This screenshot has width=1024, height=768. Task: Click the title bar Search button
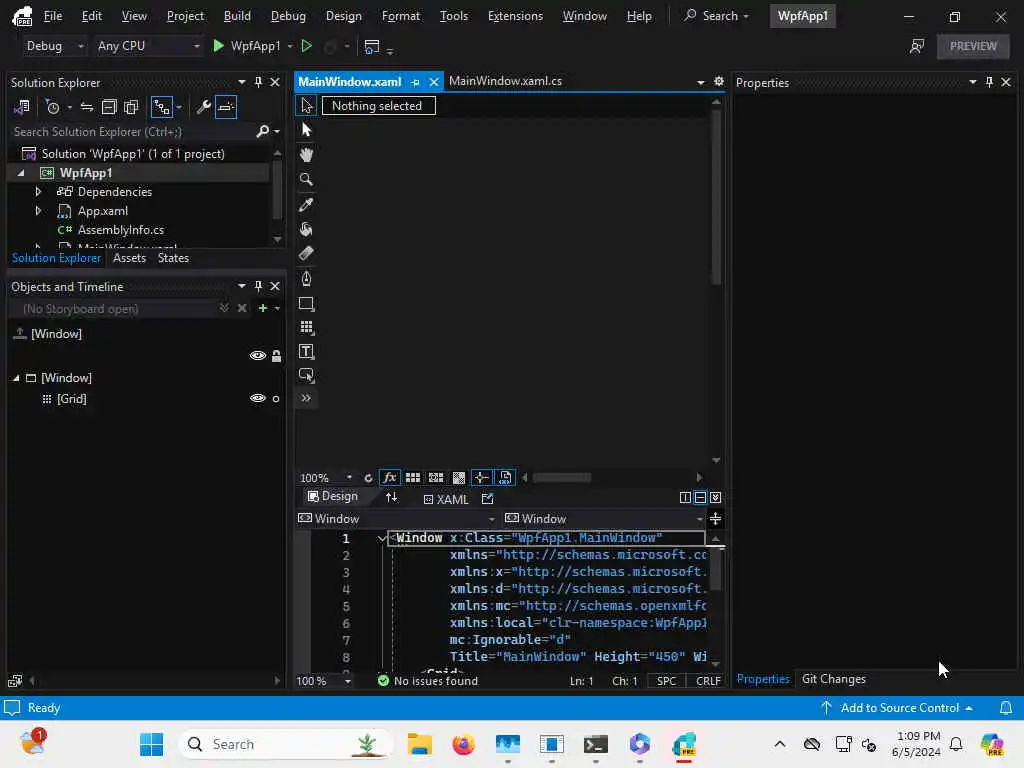point(716,16)
